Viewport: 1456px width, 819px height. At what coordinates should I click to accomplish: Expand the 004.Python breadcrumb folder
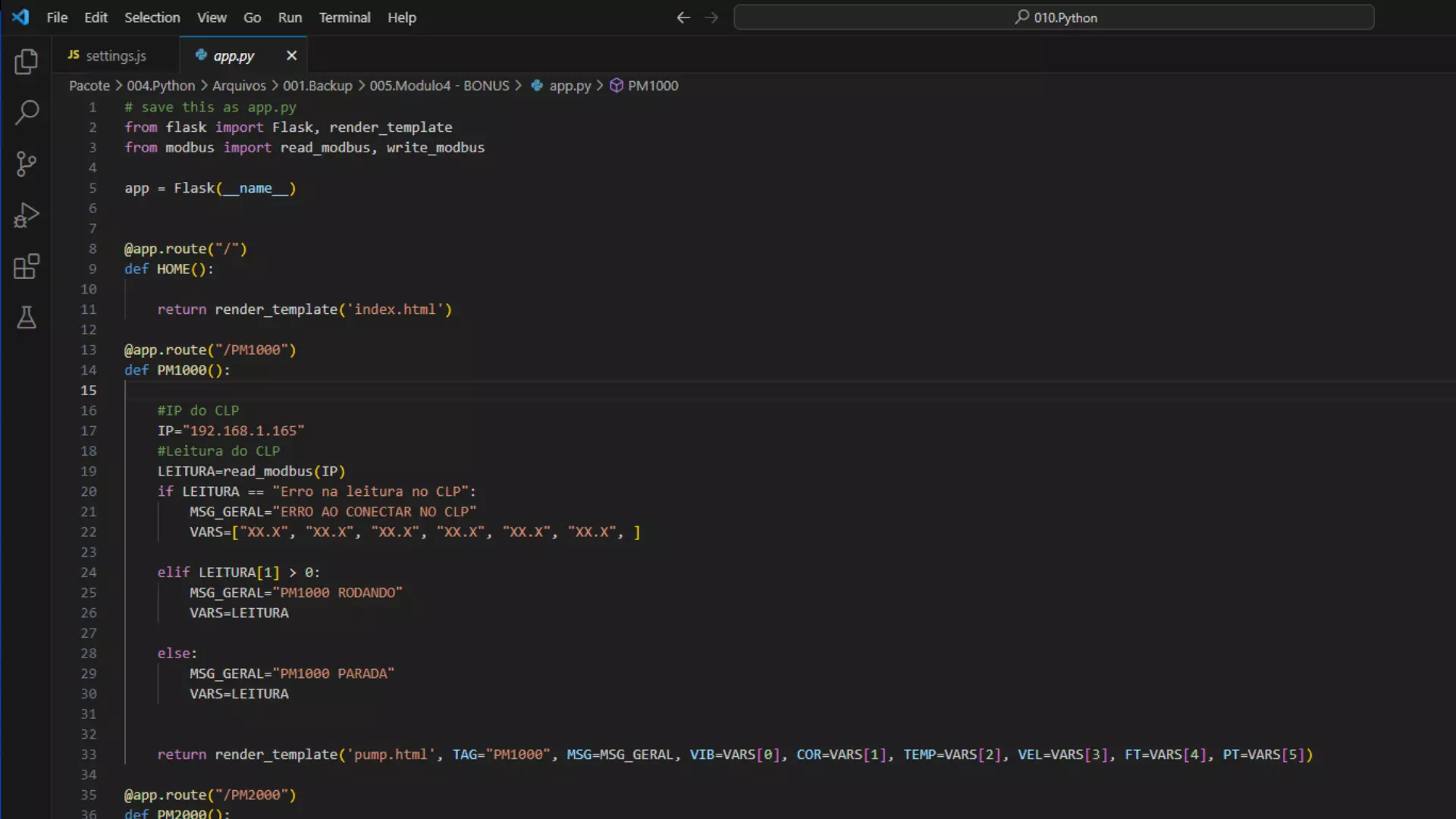pos(159,86)
